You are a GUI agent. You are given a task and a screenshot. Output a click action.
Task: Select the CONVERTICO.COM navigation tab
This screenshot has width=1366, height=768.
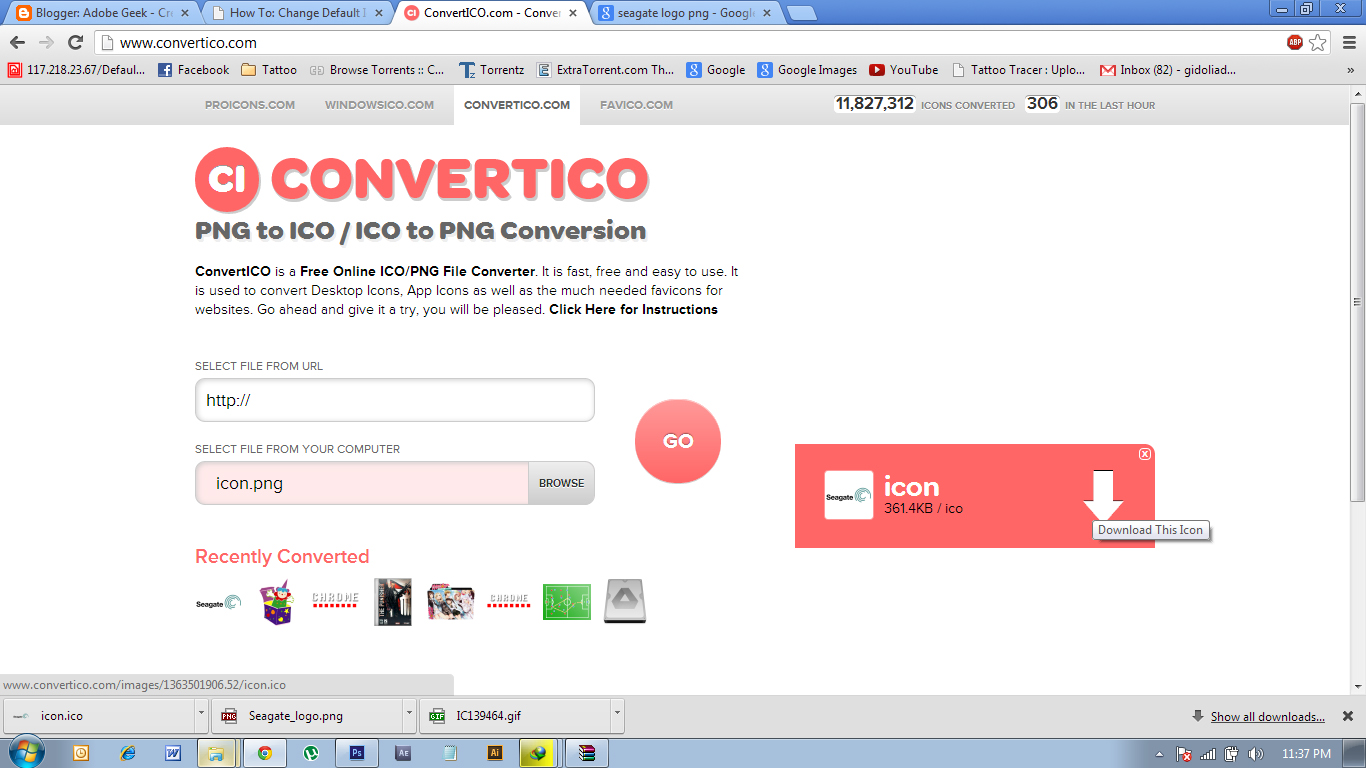(517, 105)
